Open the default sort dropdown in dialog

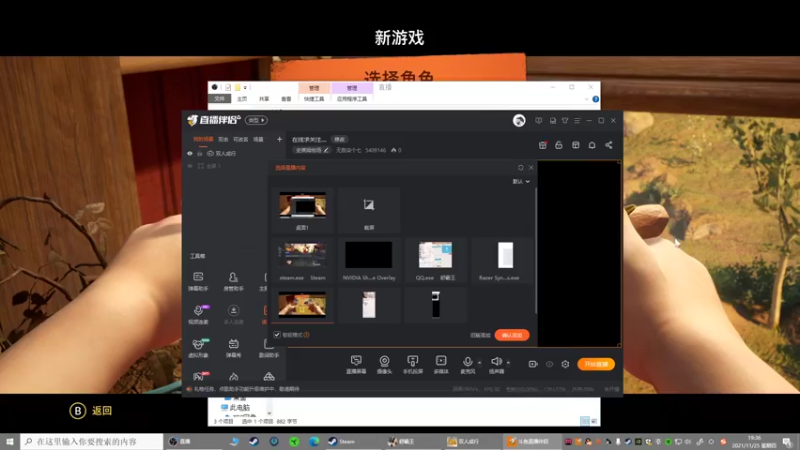[521, 181]
